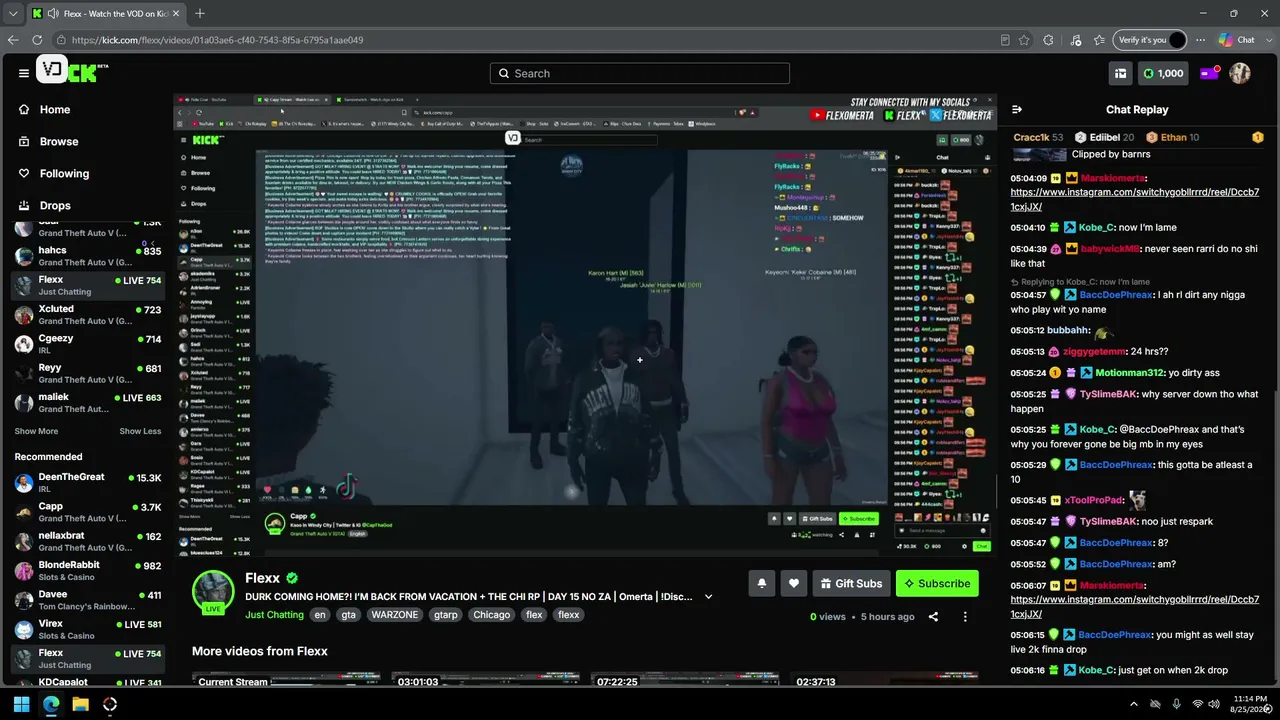Expand the stream title description chevron
Screen dimensions: 1280x720
[708, 597]
